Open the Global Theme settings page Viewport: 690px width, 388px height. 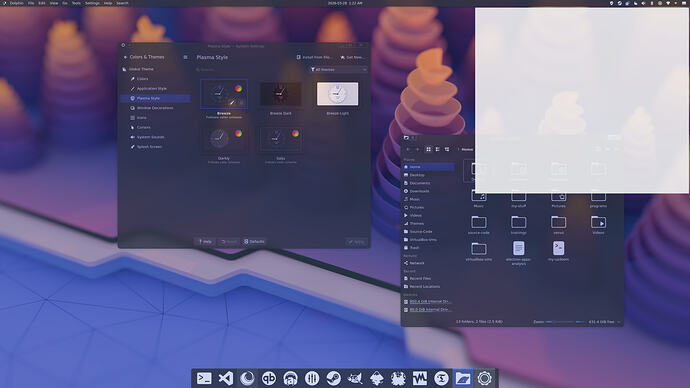coord(155,69)
